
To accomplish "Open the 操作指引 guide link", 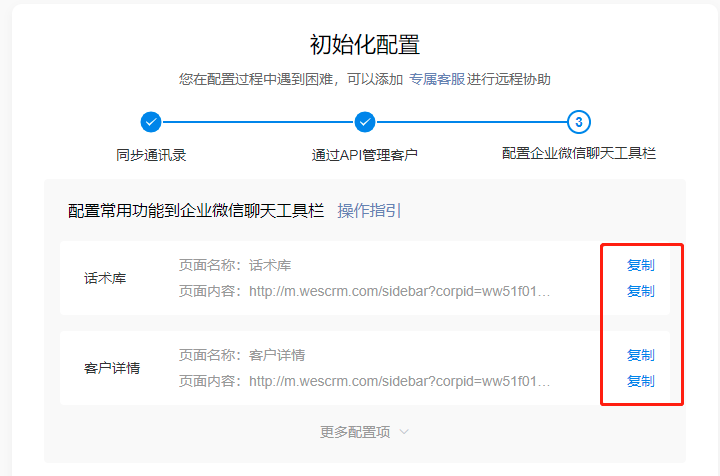I will [x=369, y=210].
